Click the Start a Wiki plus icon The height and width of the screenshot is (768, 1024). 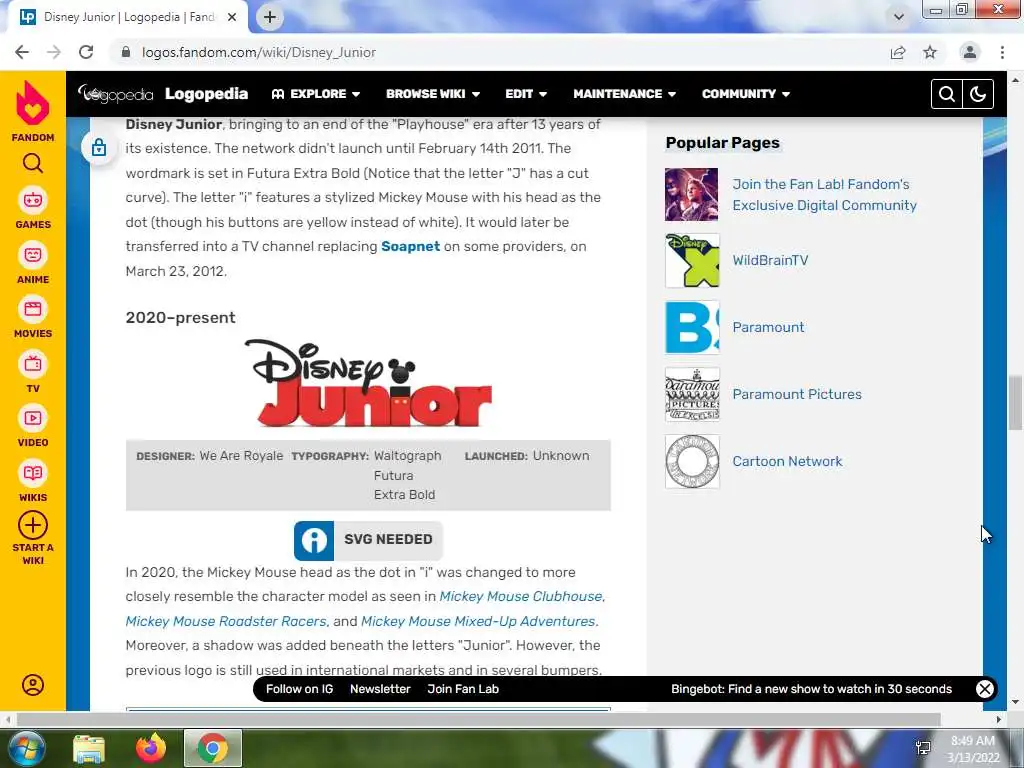coord(33,525)
